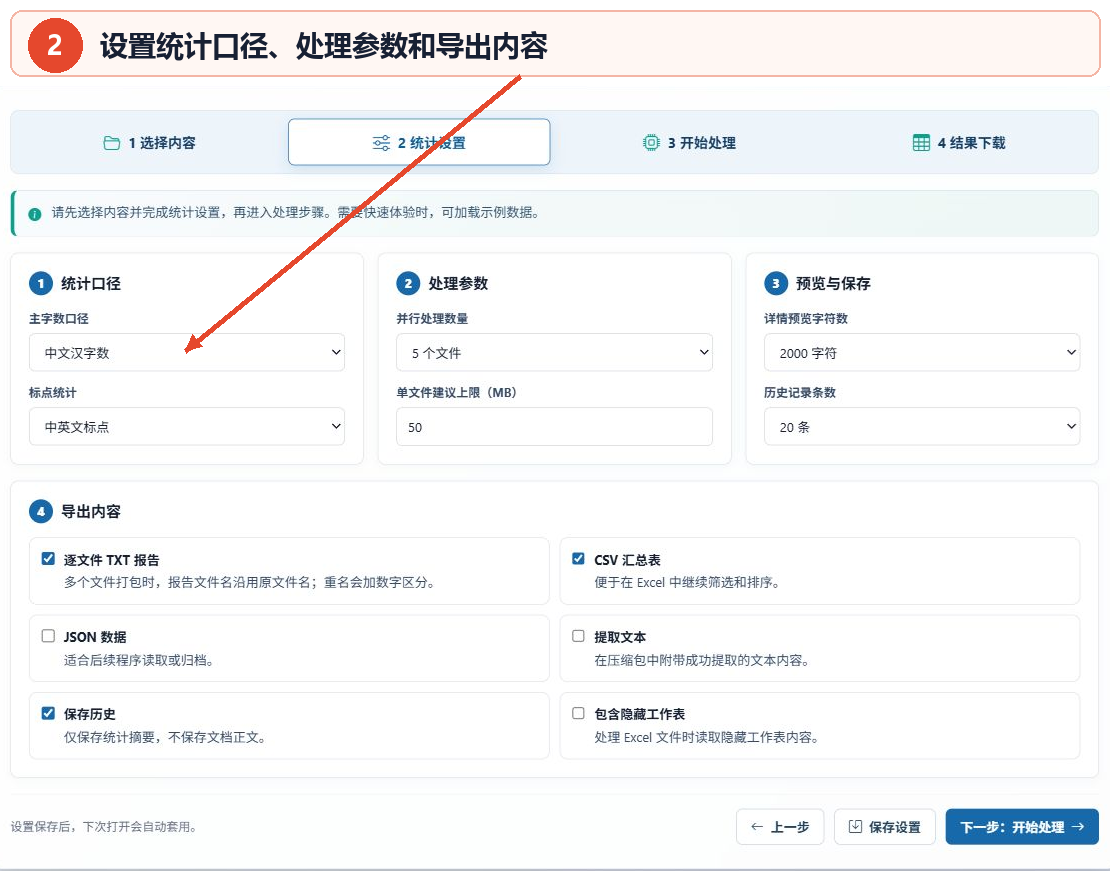The height and width of the screenshot is (871, 1110).
Task: Click 下一步：开始处理 button
Action: pos(1022,826)
